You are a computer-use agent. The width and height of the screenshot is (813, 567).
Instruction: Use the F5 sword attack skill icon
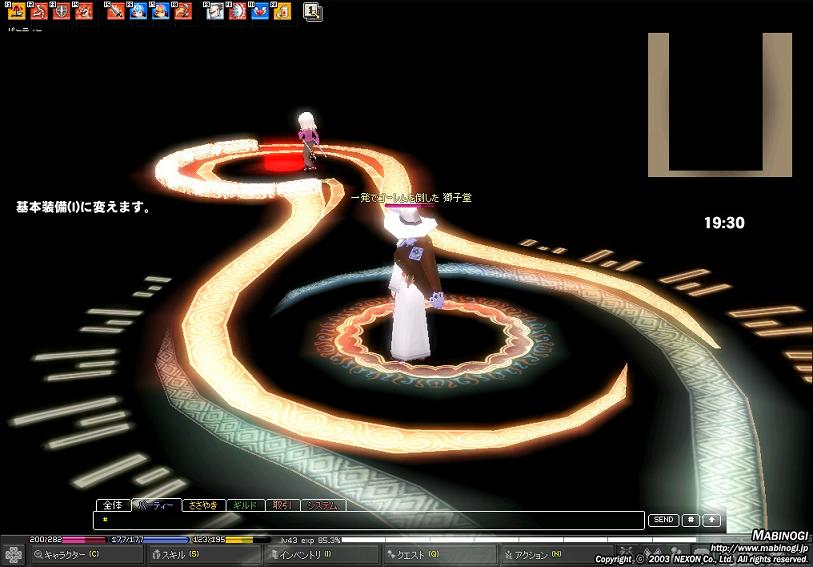click(x=115, y=11)
